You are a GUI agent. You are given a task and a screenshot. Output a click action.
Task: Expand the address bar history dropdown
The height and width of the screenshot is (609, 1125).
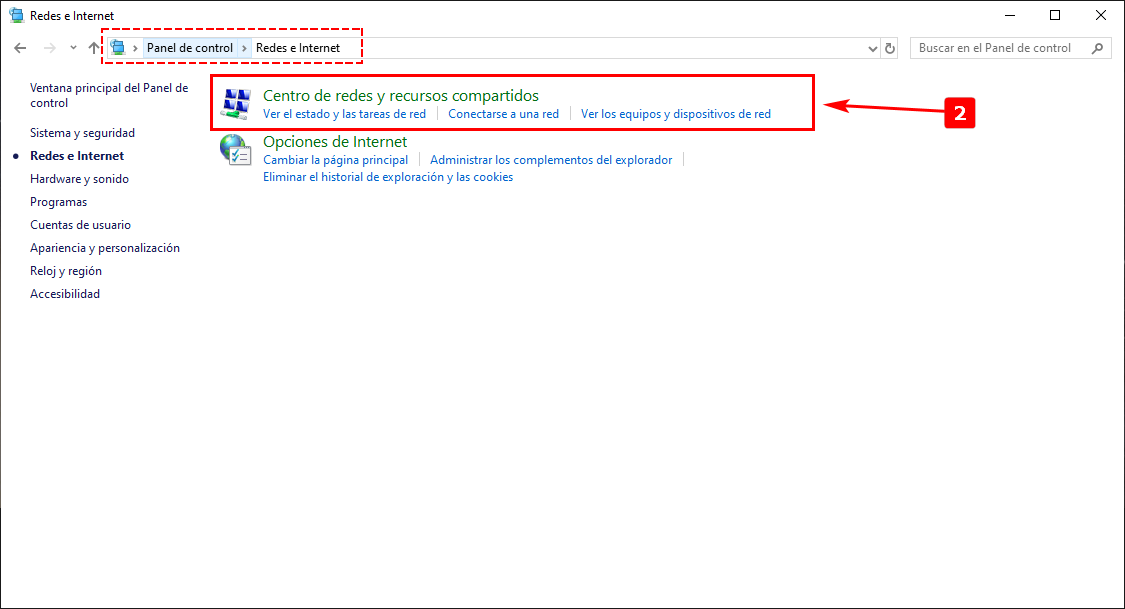(x=873, y=48)
